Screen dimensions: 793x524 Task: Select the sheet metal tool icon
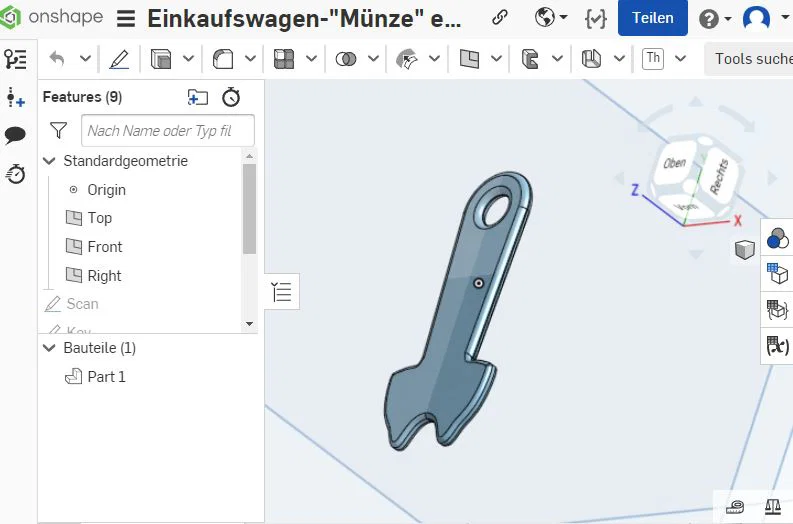point(591,59)
